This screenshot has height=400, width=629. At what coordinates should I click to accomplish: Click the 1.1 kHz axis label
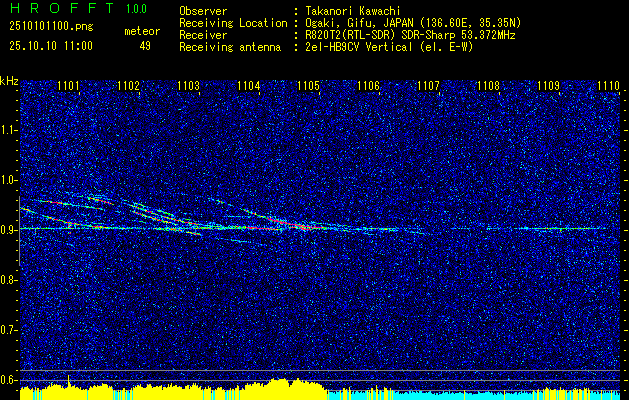coord(9,130)
